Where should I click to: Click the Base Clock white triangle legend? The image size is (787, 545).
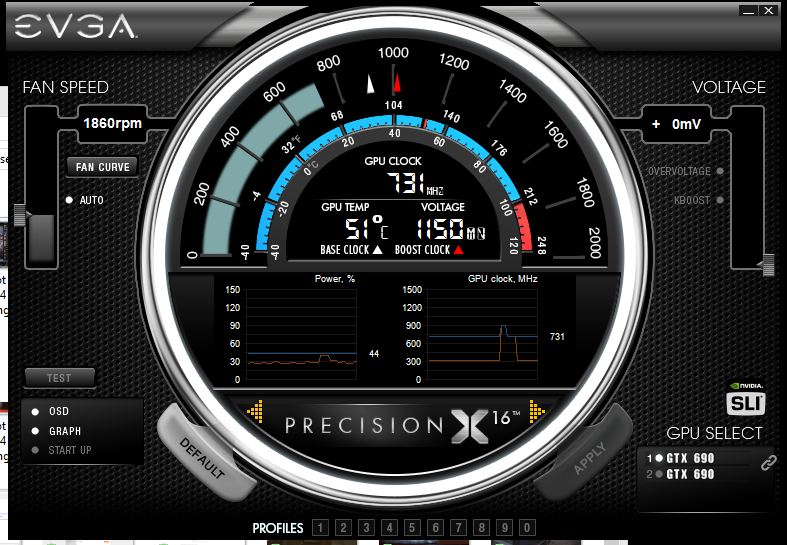(x=377, y=249)
